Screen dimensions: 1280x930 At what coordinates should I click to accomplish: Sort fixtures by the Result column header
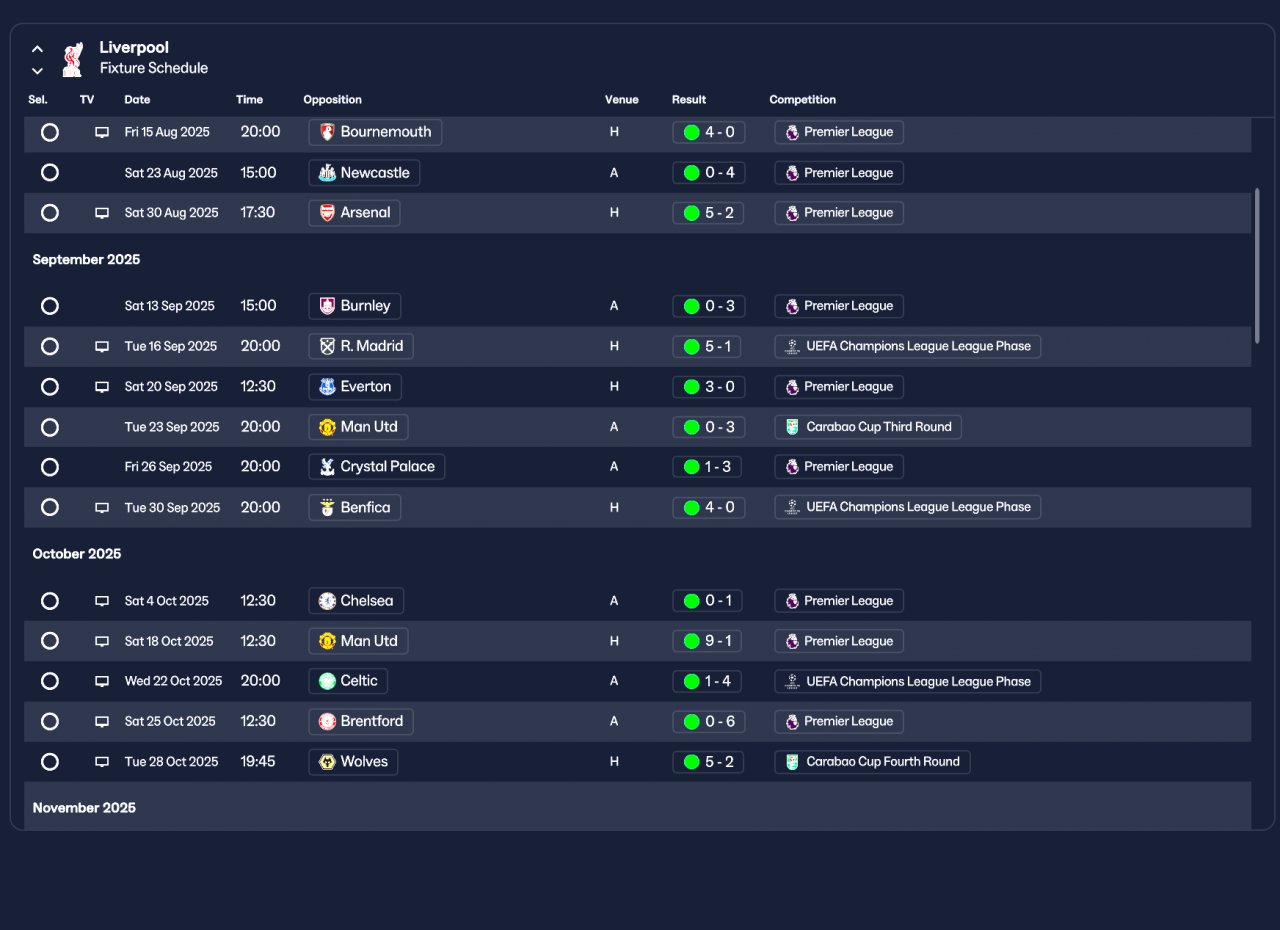click(x=689, y=100)
